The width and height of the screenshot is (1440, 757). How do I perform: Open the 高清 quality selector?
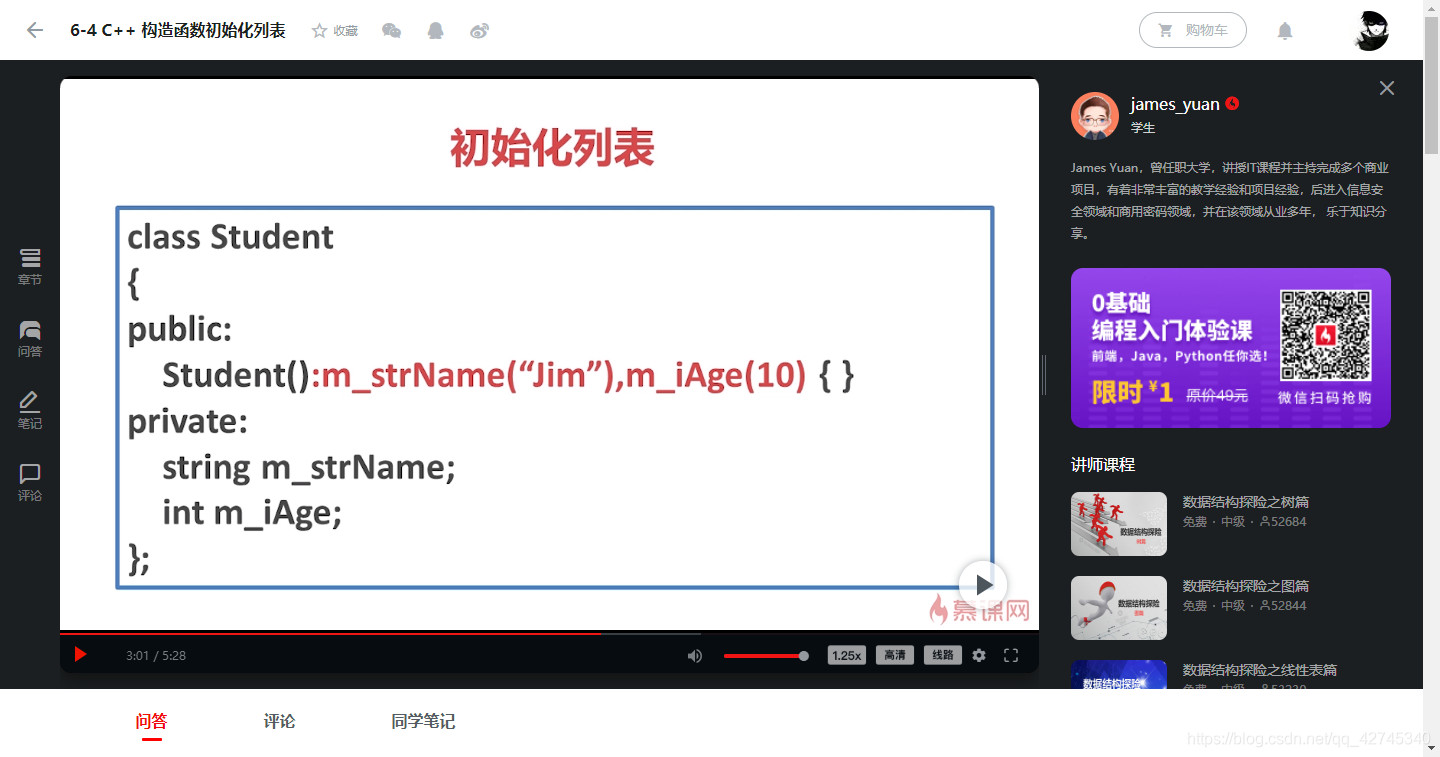(x=895, y=656)
